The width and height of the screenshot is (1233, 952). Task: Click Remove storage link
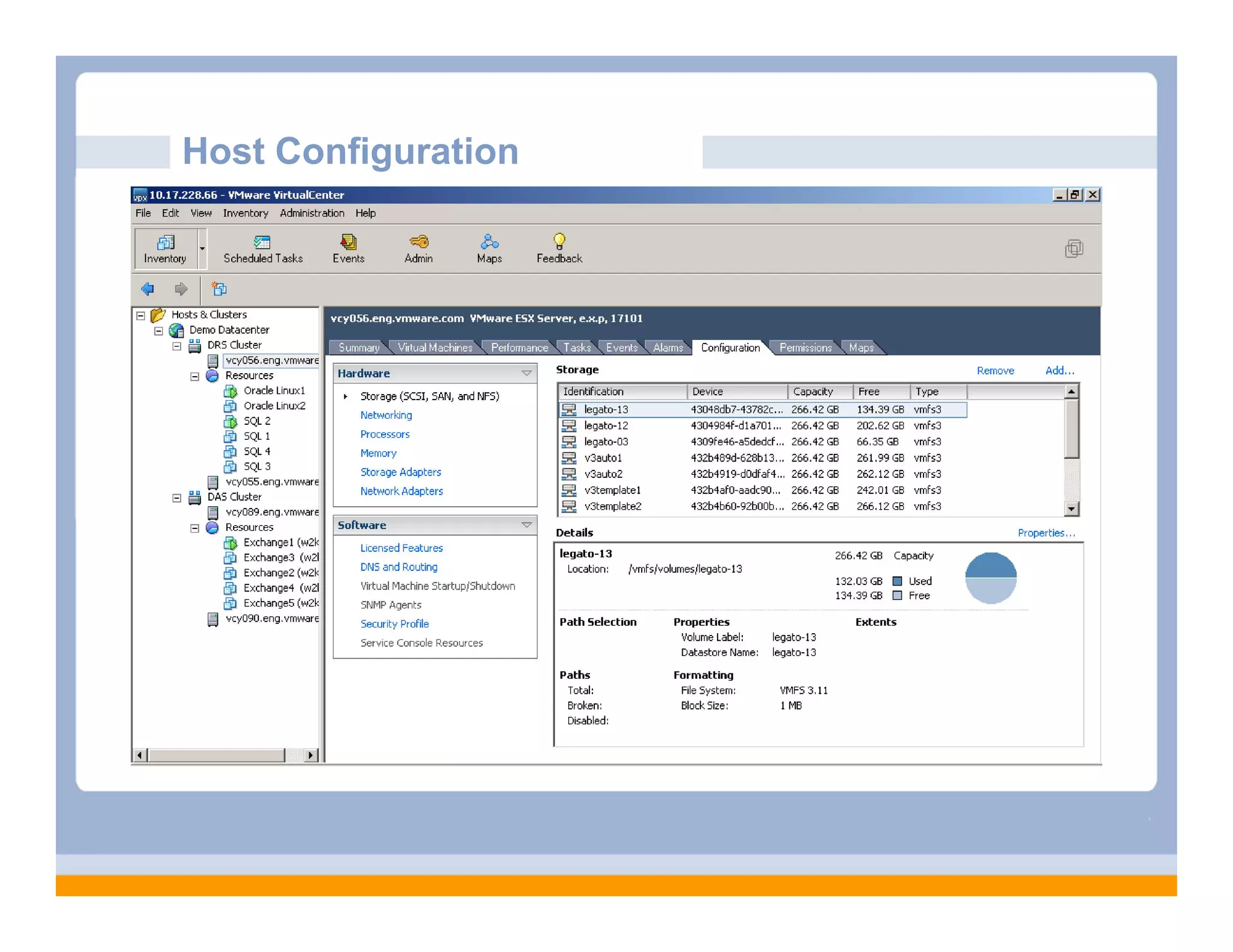tap(995, 371)
